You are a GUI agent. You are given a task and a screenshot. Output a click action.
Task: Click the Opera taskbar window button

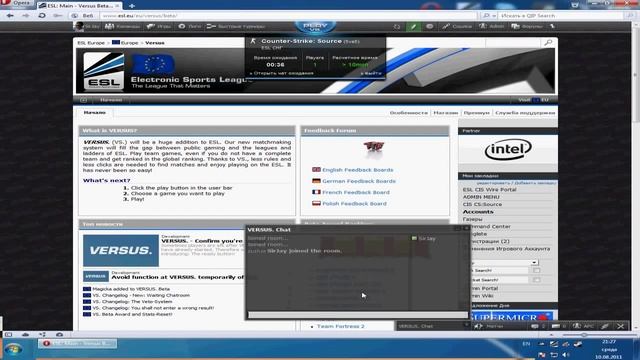click(78, 343)
